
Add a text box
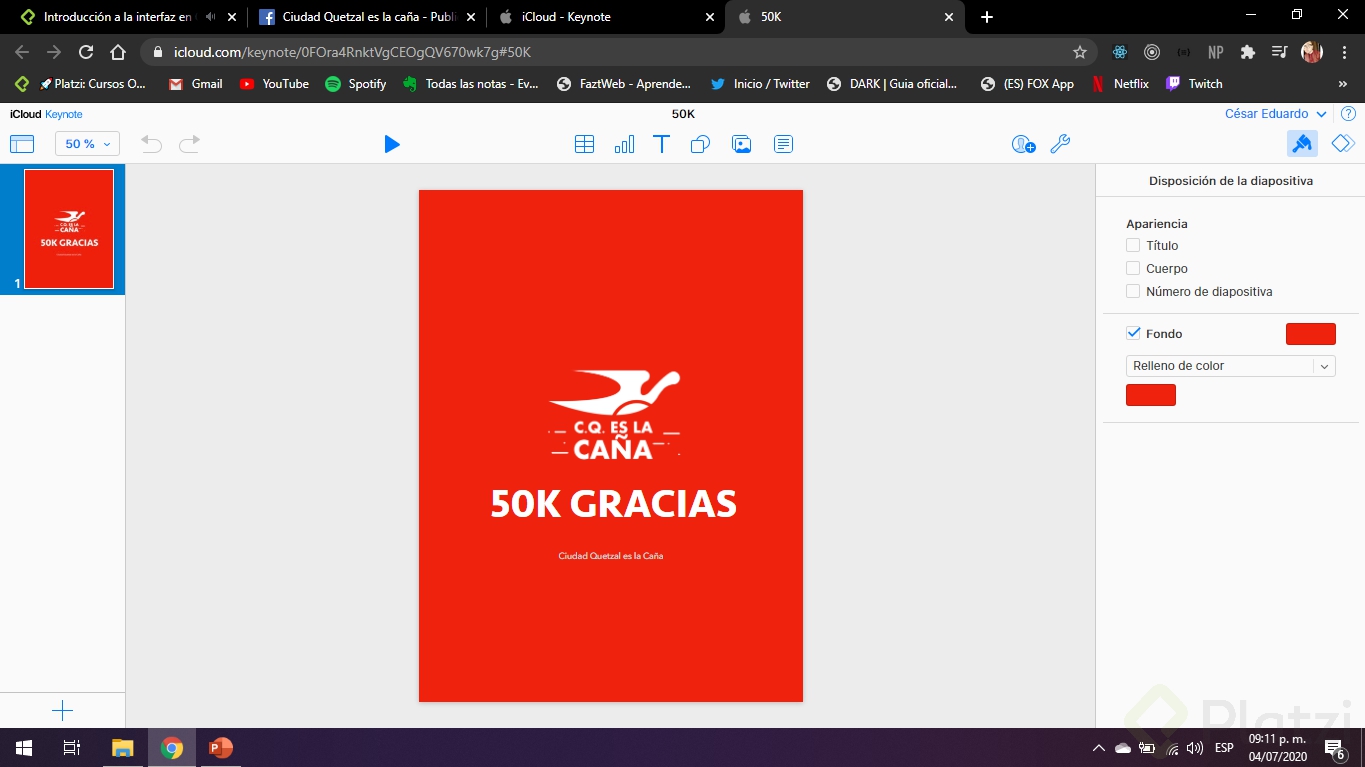coord(661,144)
